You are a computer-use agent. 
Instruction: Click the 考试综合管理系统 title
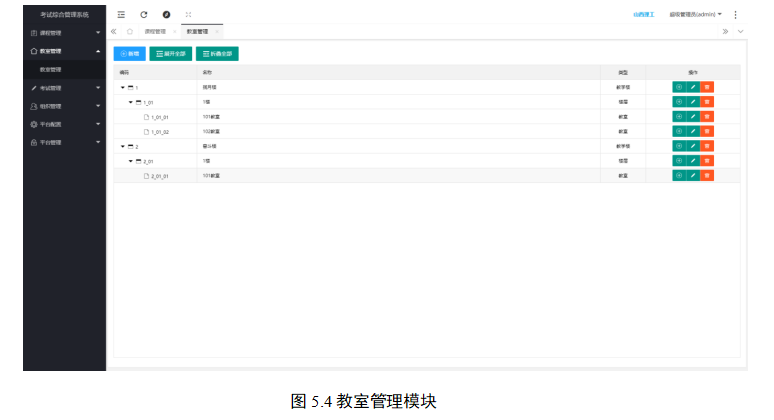64,15
